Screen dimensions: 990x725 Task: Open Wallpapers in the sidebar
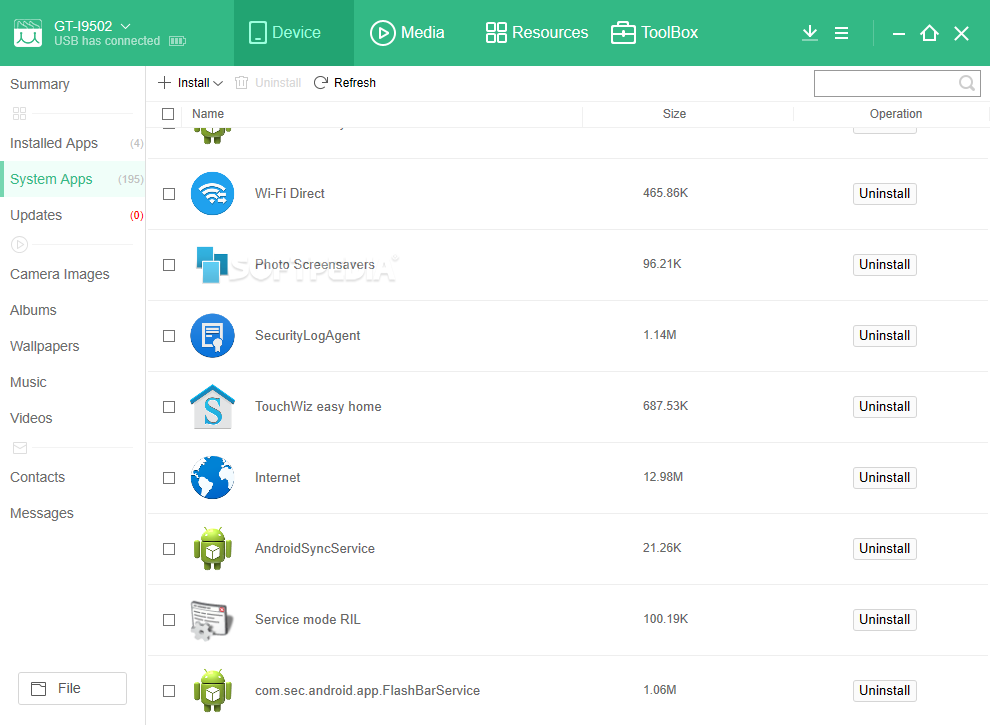coord(45,346)
